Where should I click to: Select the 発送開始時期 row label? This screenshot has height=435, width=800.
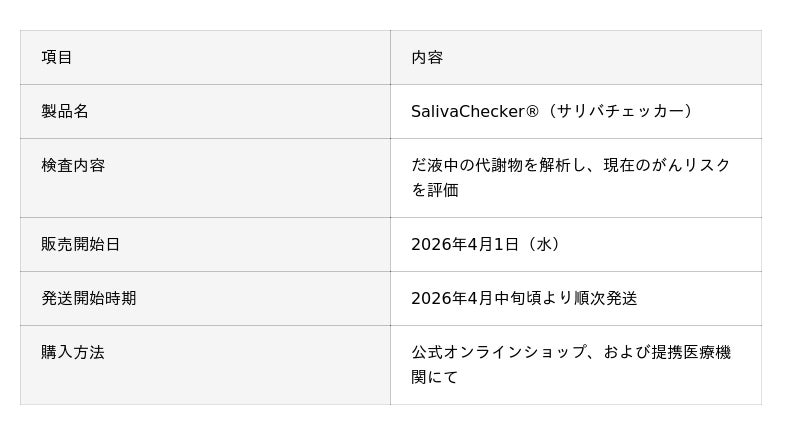click(89, 299)
